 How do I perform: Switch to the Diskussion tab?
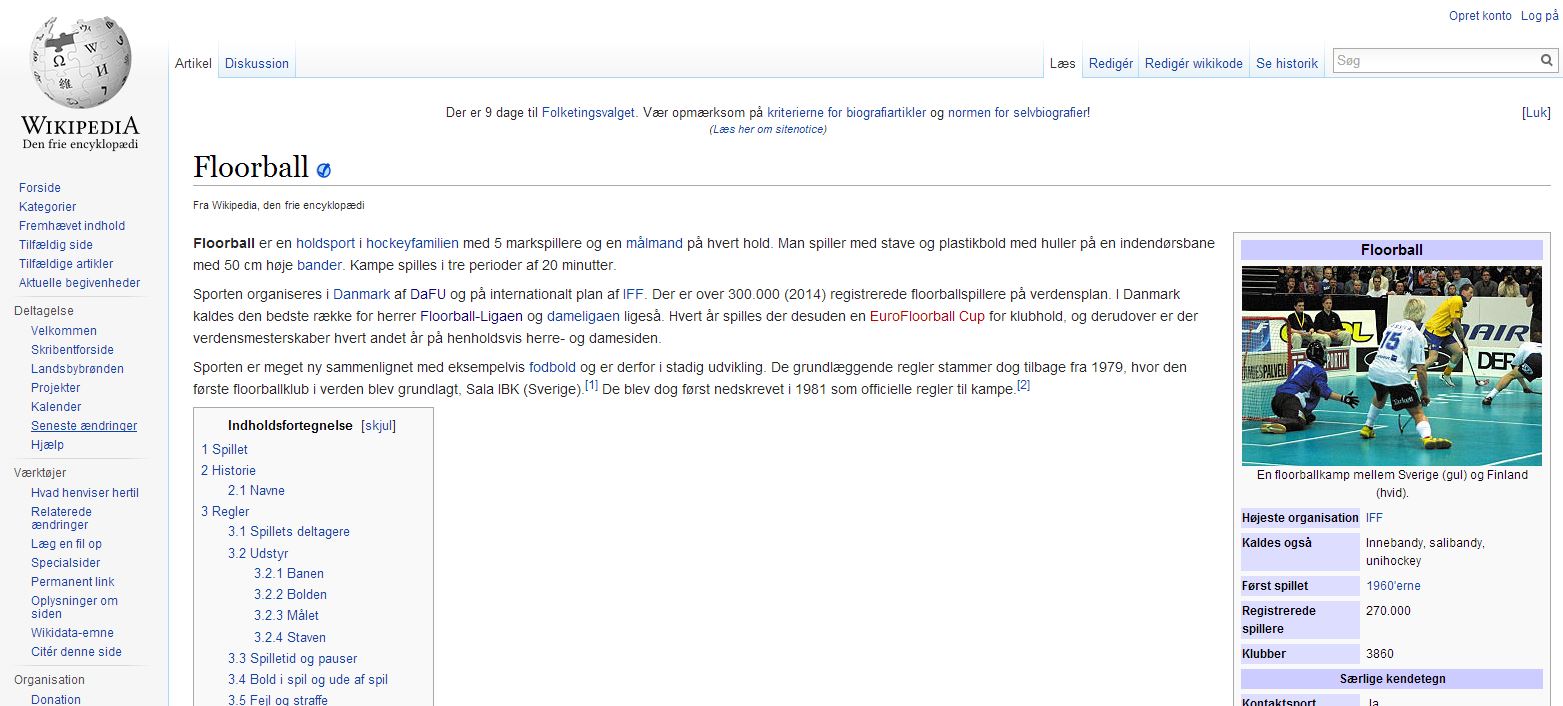(x=256, y=63)
